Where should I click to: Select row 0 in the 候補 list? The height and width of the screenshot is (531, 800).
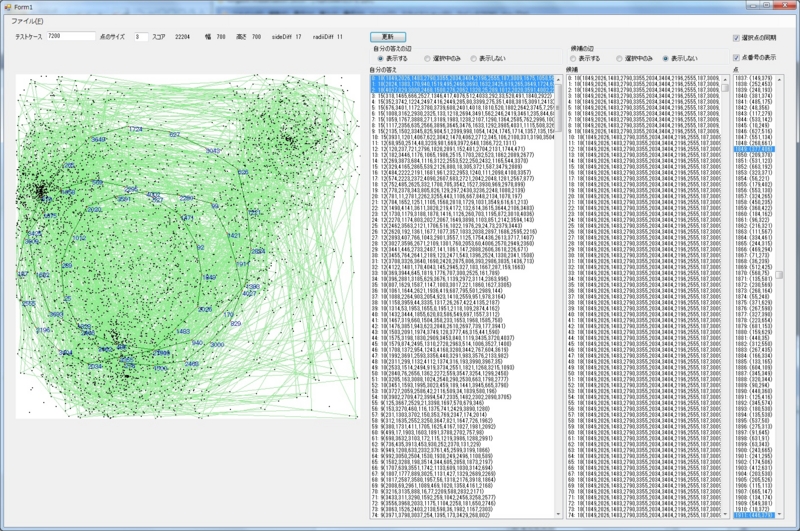(643, 78)
